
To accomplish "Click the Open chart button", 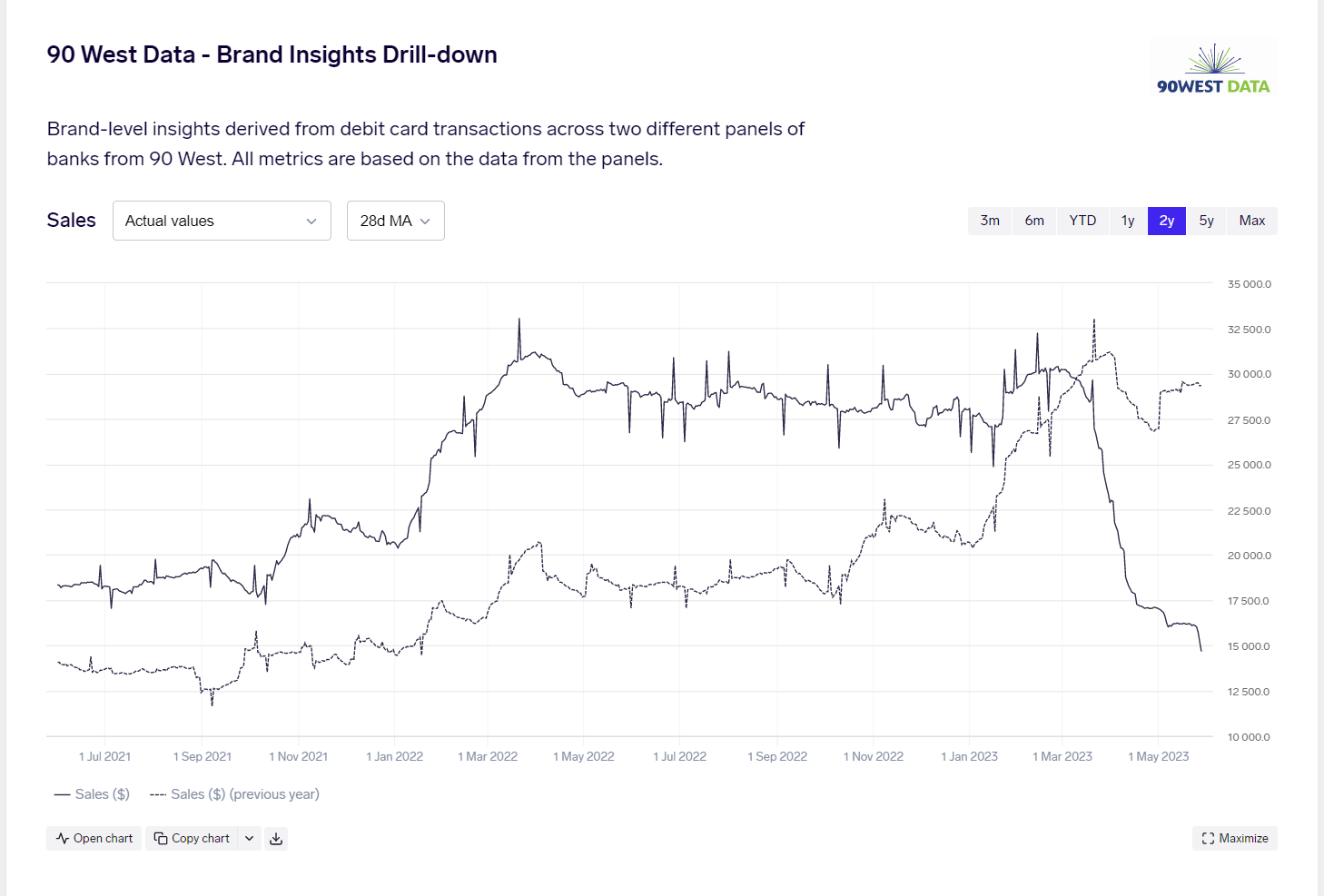I will 94,839.
